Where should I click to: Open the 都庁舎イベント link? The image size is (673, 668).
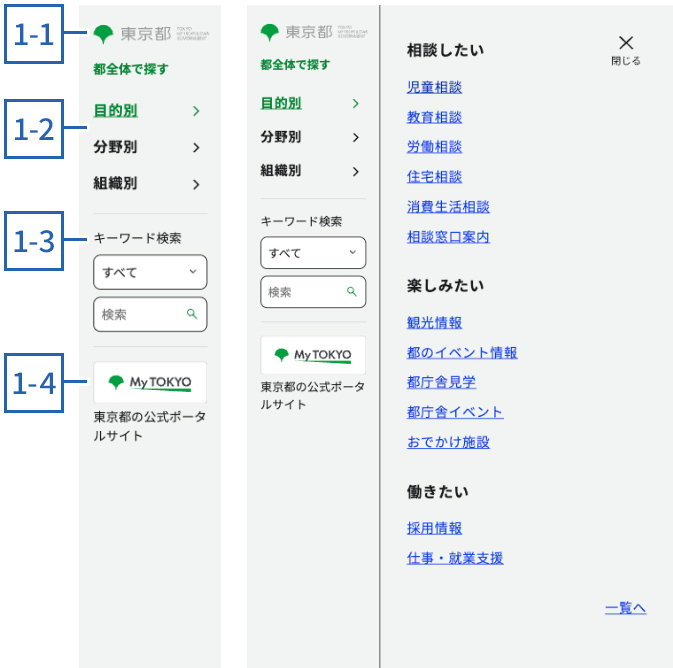point(455,412)
